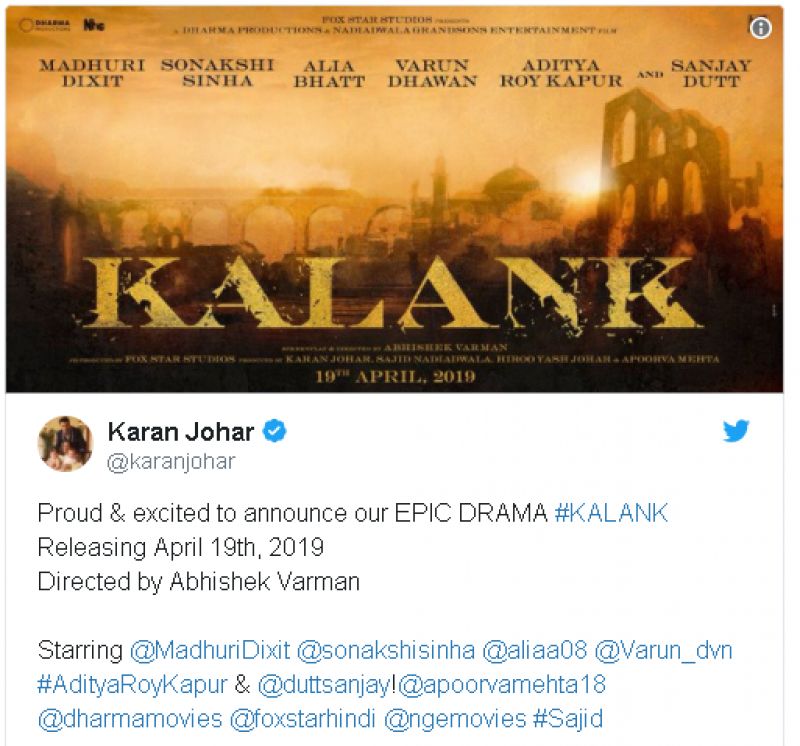Open the @sonakshisinha mention

[x=386, y=651]
